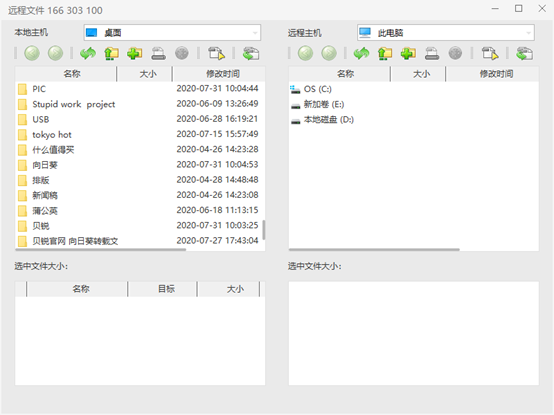Viewport: 554px width, 415px height.
Task: Select the 本地磁盘 (D:) drive name
Action: point(329,119)
